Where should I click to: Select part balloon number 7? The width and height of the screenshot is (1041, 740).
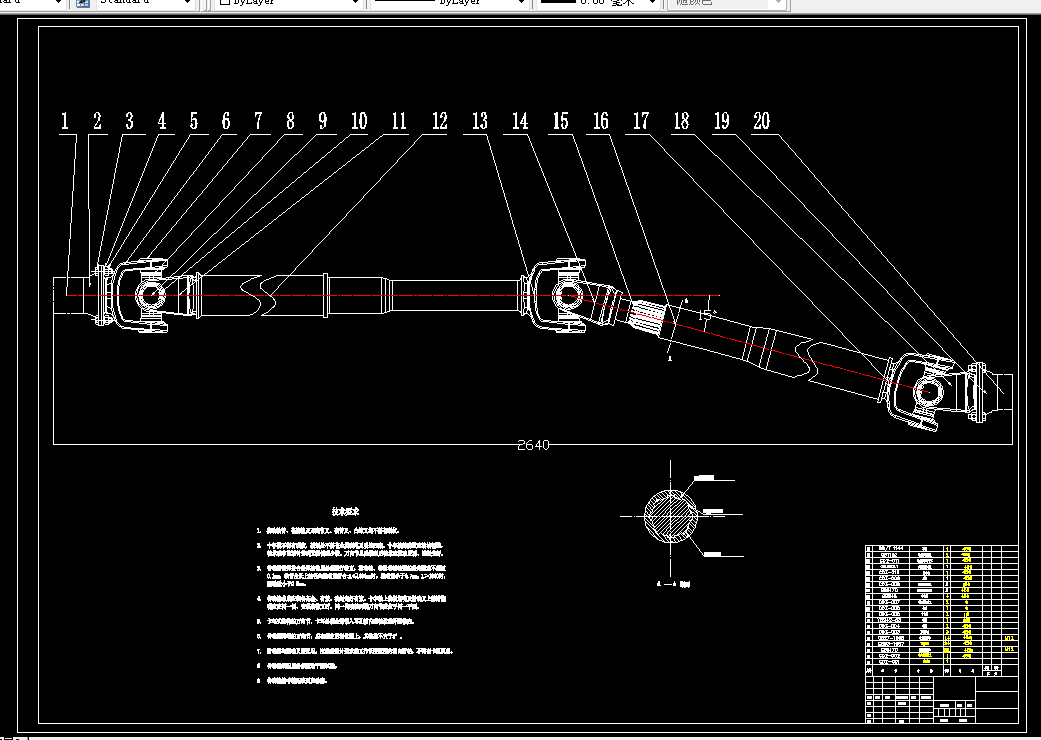(258, 121)
